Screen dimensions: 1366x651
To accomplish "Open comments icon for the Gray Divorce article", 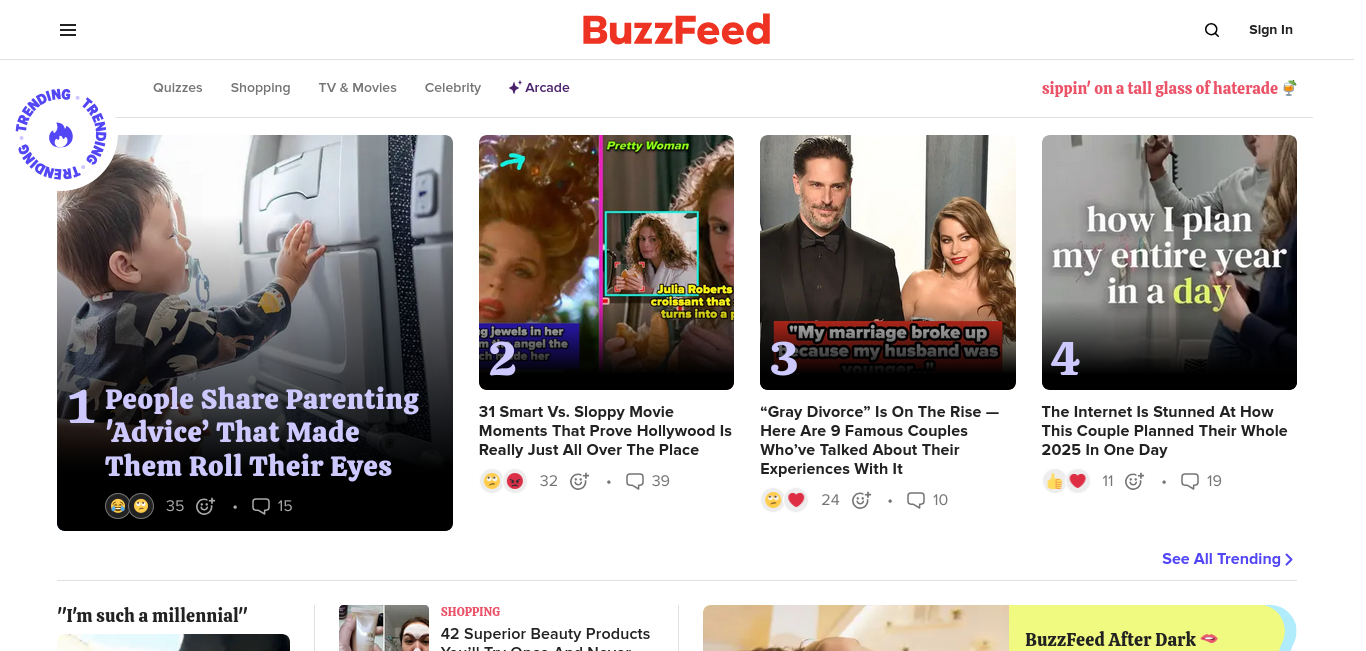I will [x=916, y=500].
